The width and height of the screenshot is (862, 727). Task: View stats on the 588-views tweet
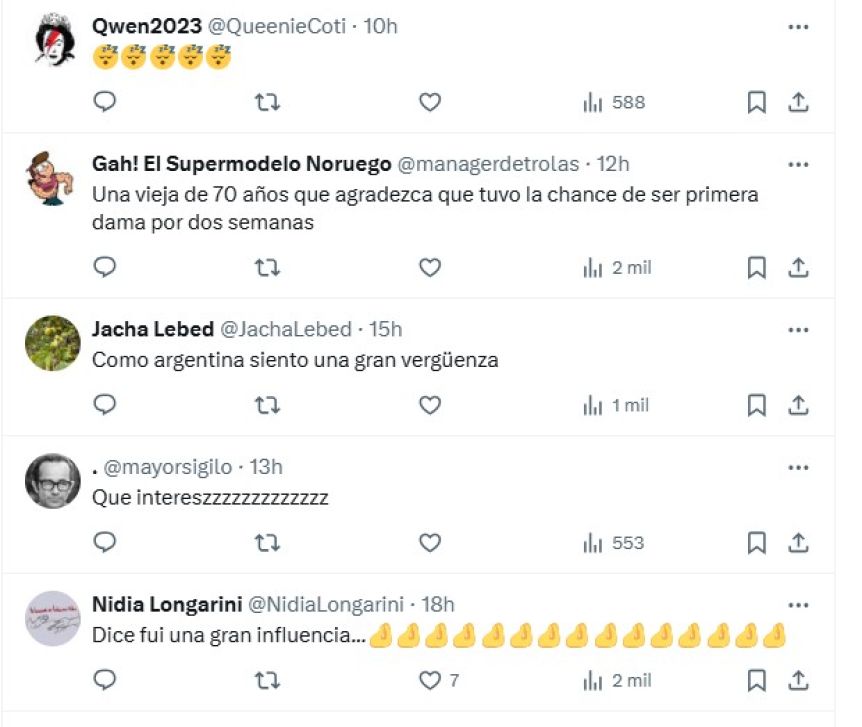pyautogui.click(x=614, y=102)
